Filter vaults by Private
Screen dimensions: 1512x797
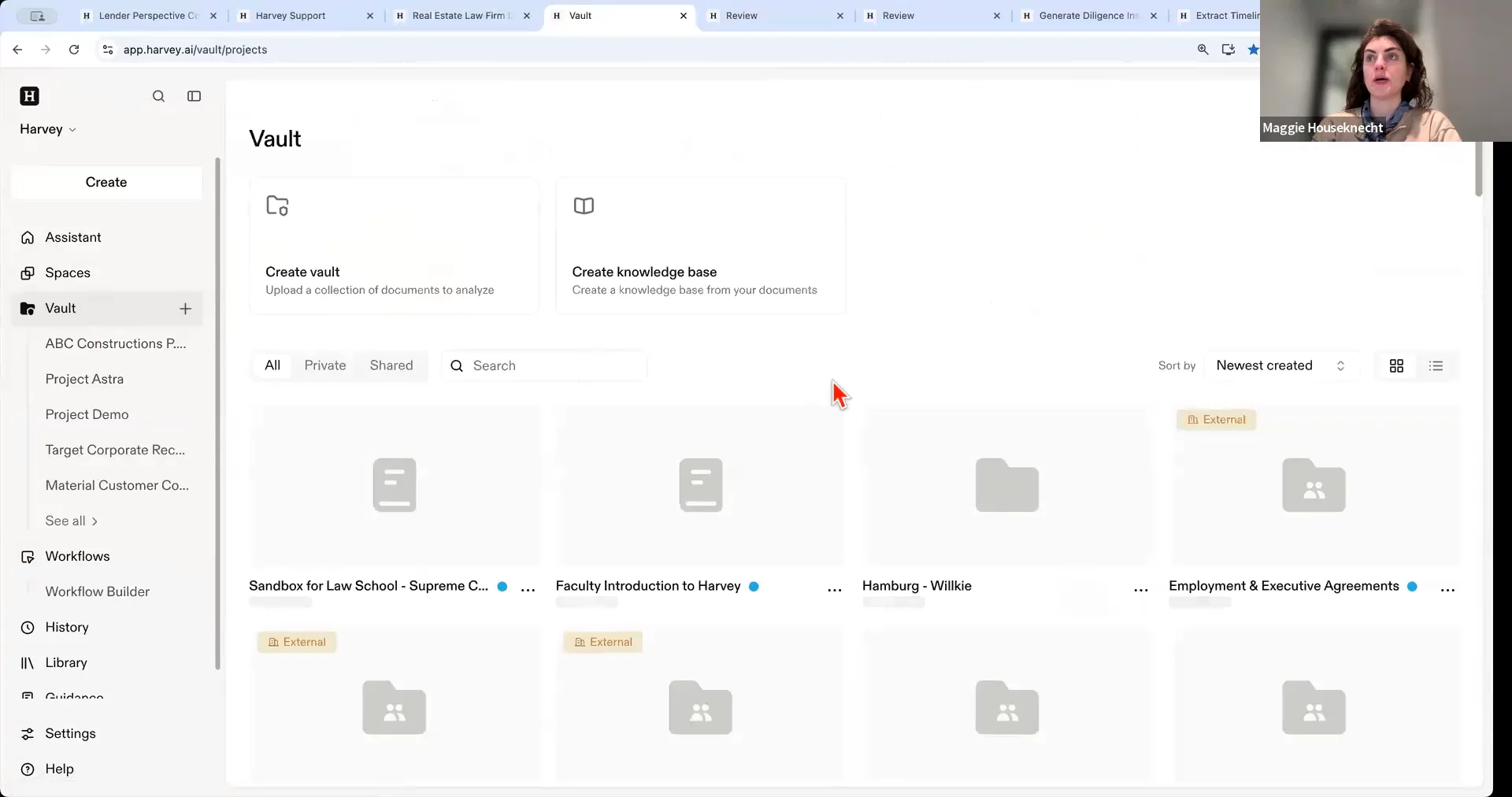click(324, 365)
